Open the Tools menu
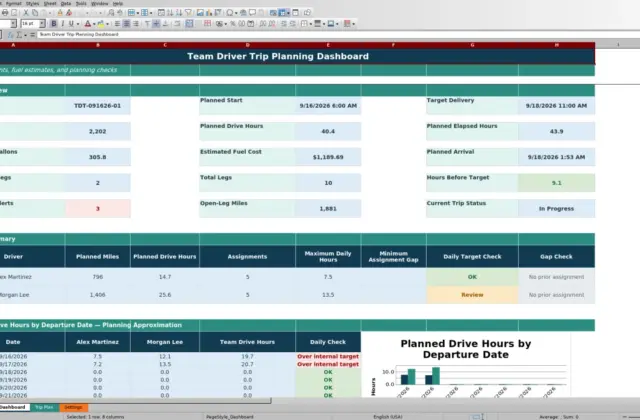Viewport: 640px width, 420px height. click(x=81, y=3)
